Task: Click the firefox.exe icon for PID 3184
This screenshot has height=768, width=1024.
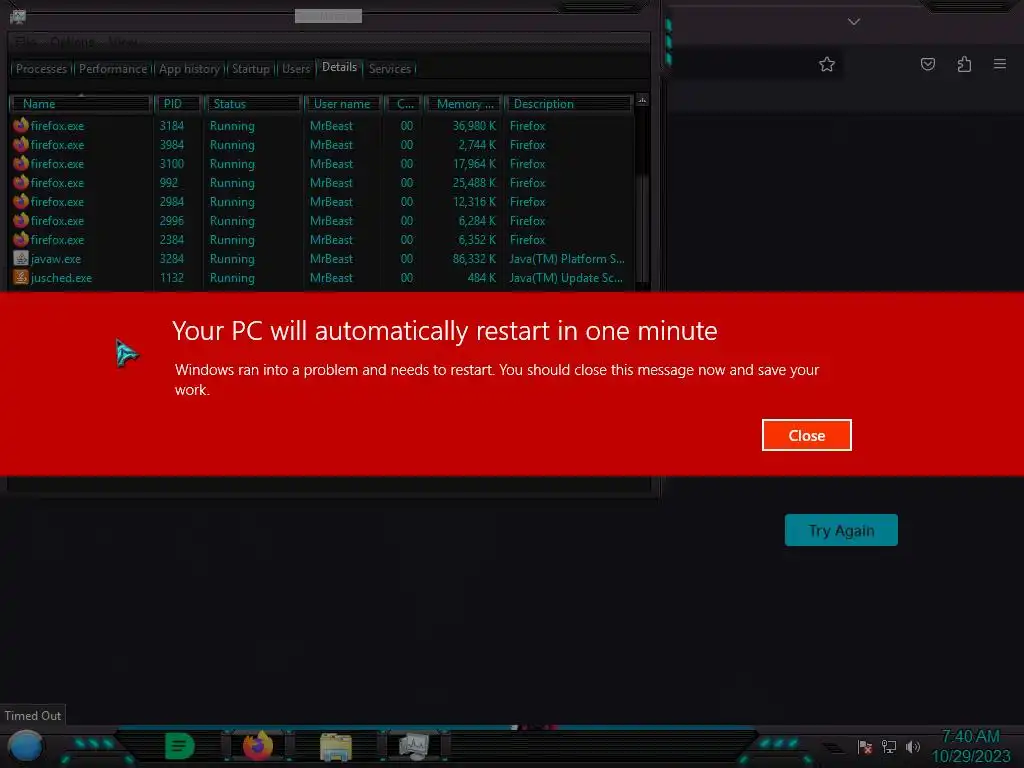Action: (21, 125)
